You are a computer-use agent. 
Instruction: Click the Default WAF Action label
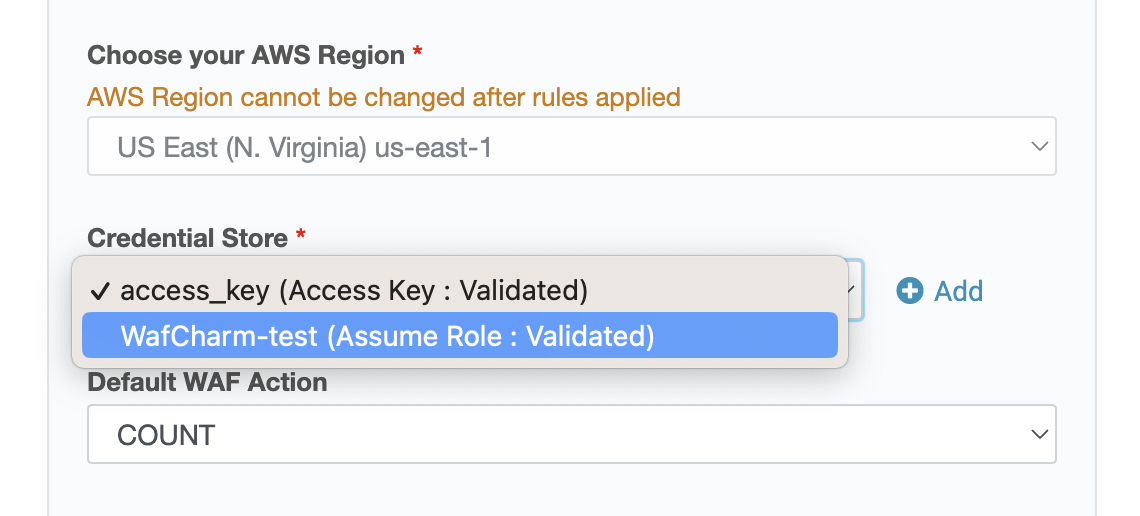pos(207,382)
